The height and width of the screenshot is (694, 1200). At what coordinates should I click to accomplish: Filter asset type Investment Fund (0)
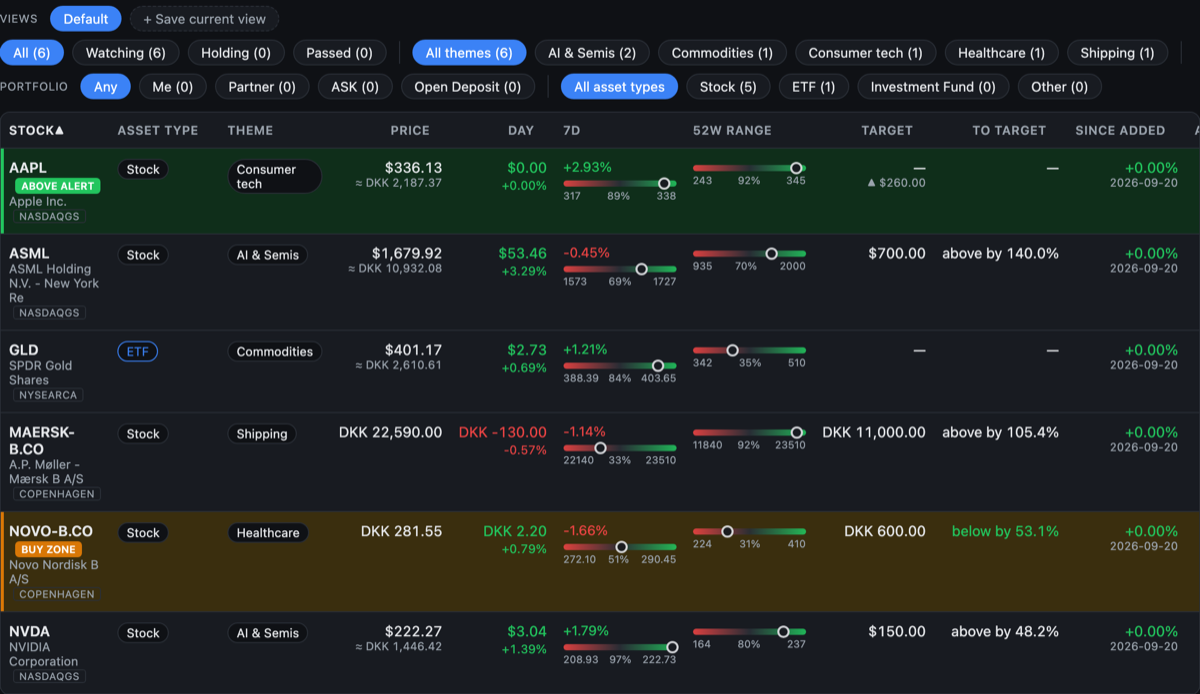click(933, 87)
